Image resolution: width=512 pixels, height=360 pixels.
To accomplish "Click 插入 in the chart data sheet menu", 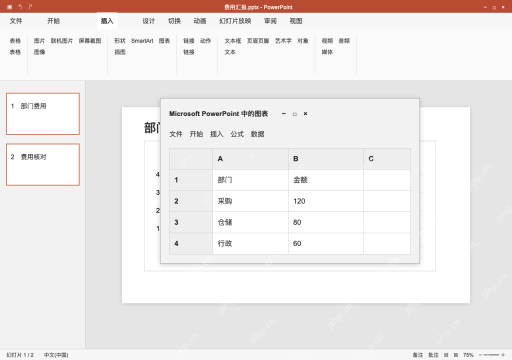I will 217,134.
